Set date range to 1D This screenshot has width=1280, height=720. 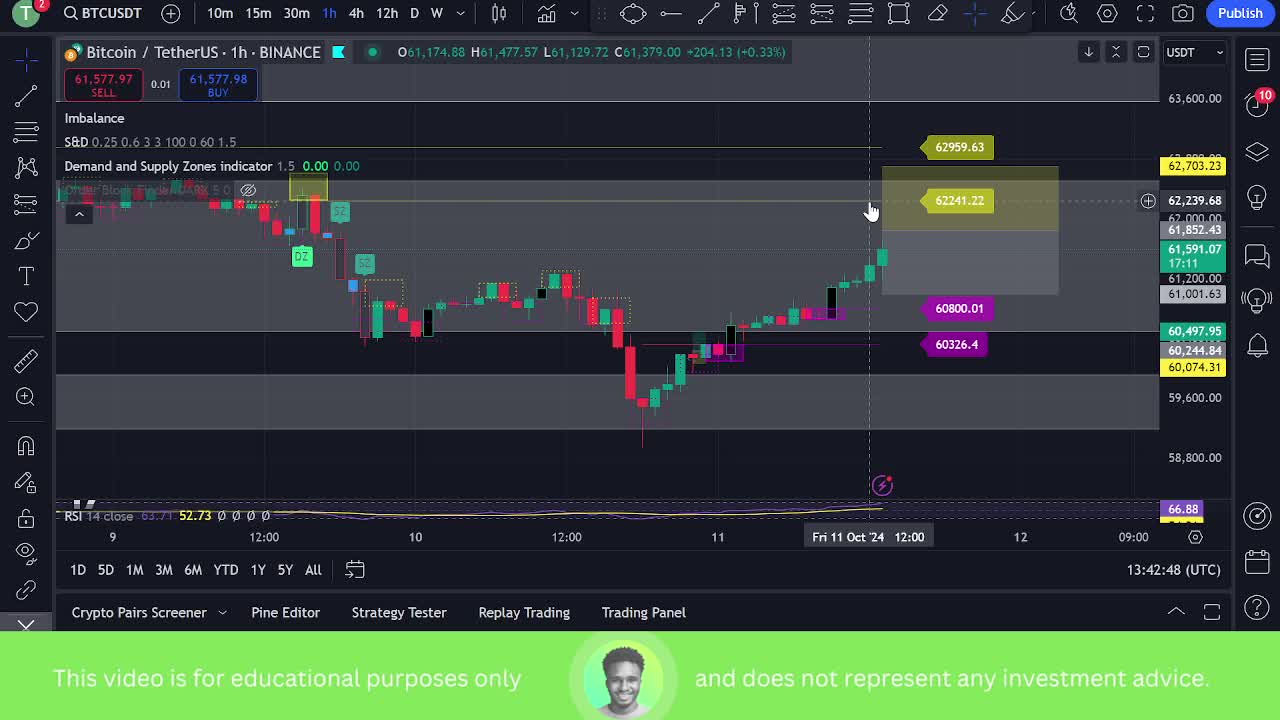tap(78, 570)
